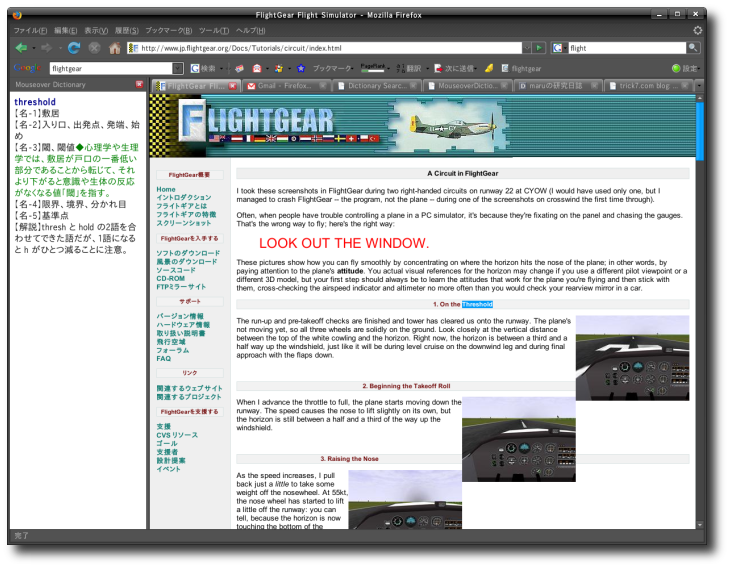730x568 pixels.
Task: Reload the page with the blue refresh icon
Action: coord(74,47)
